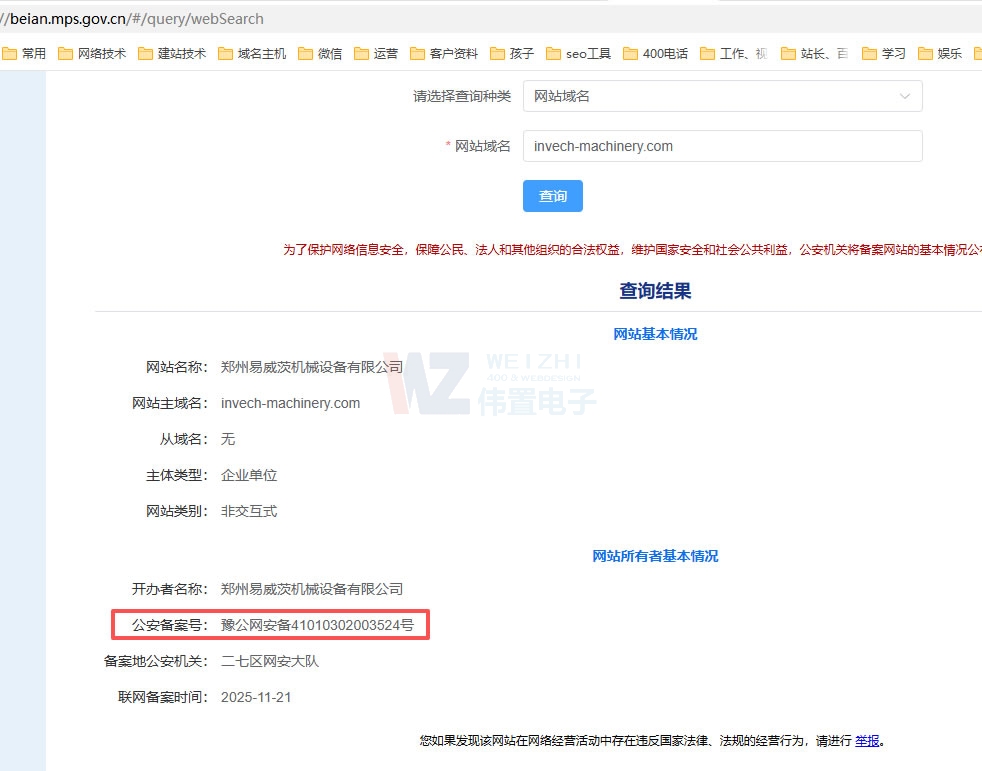The width and height of the screenshot is (982, 771).
Task: Open the 域名主机 bookmark folder
Action: 253,54
